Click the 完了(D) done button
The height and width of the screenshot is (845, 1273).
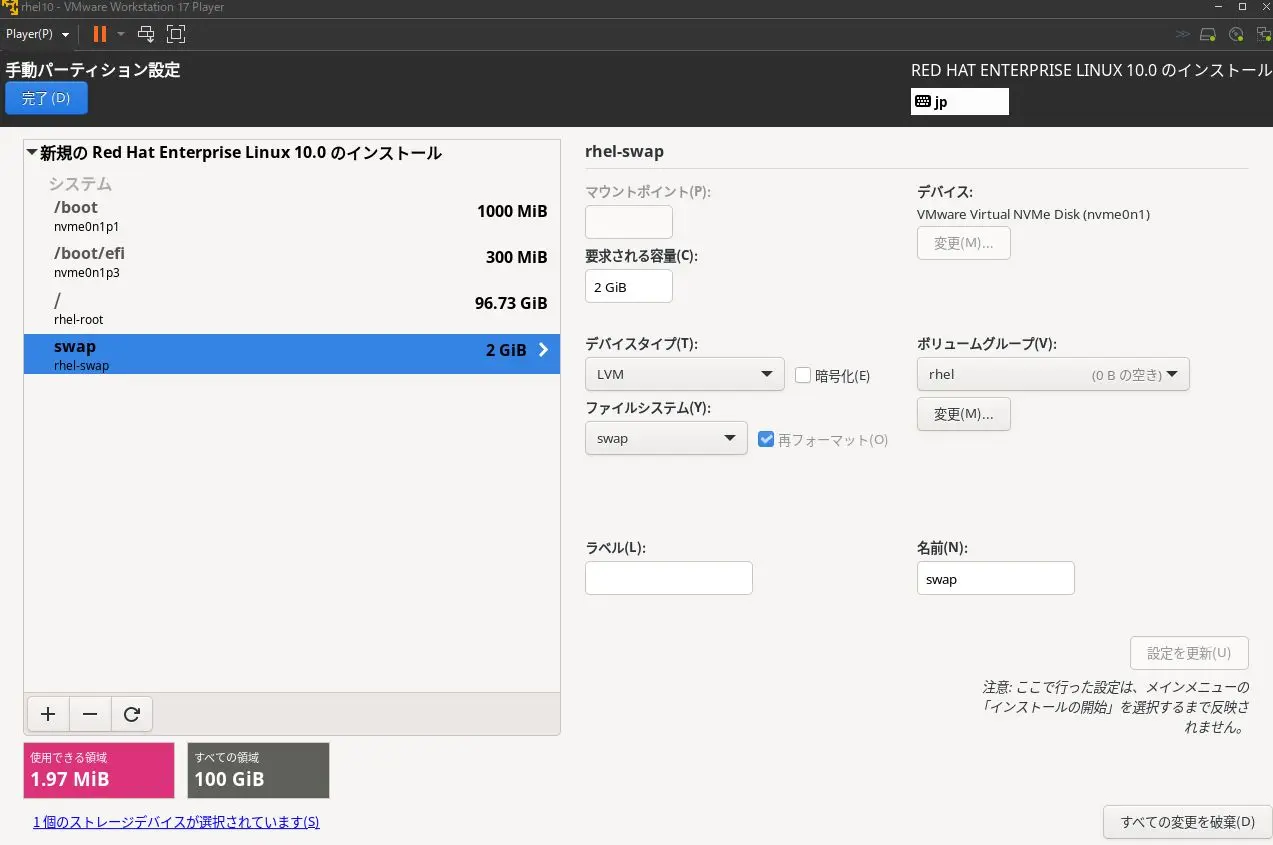pyautogui.click(x=46, y=98)
